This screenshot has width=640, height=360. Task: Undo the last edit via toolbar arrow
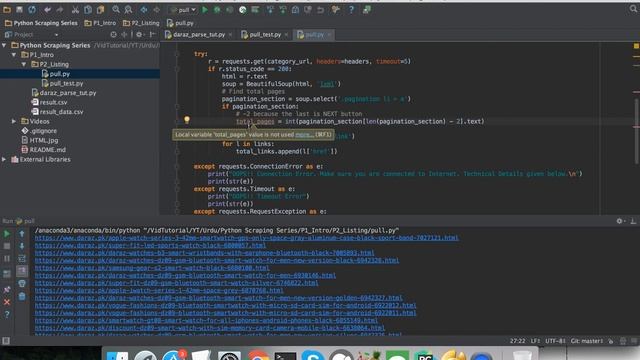click(48, 9)
